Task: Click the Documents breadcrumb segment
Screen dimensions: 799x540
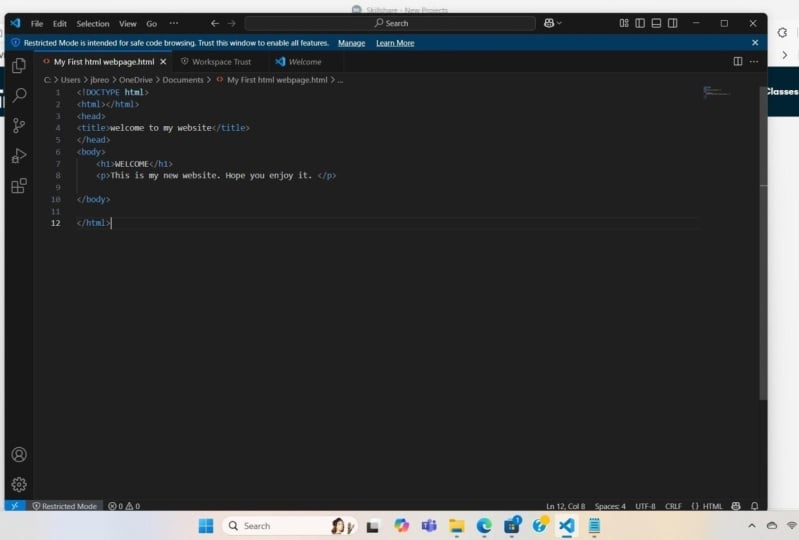Action: pyautogui.click(x=183, y=80)
